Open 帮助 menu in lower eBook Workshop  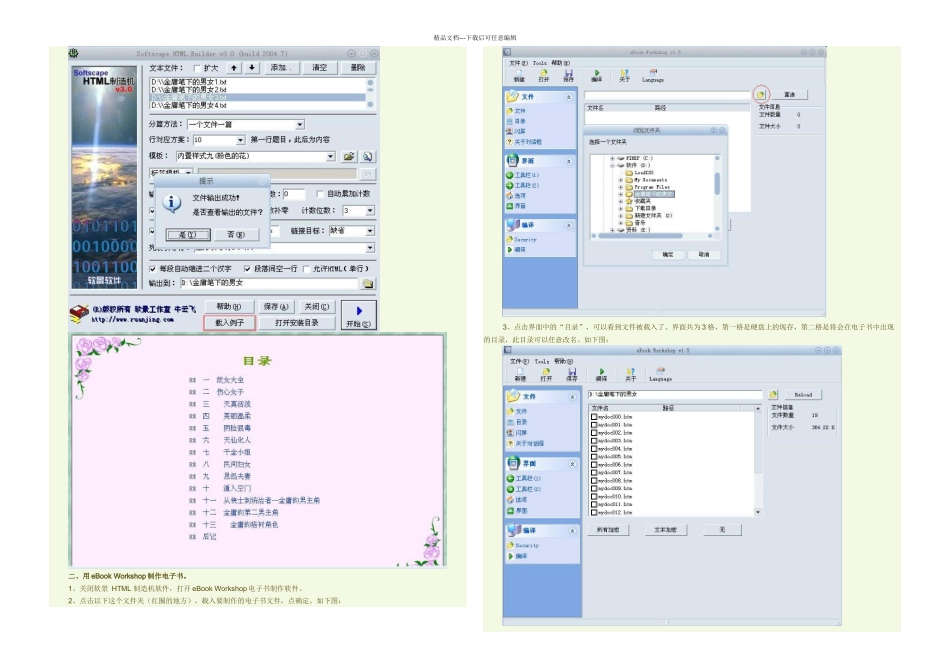(x=562, y=361)
